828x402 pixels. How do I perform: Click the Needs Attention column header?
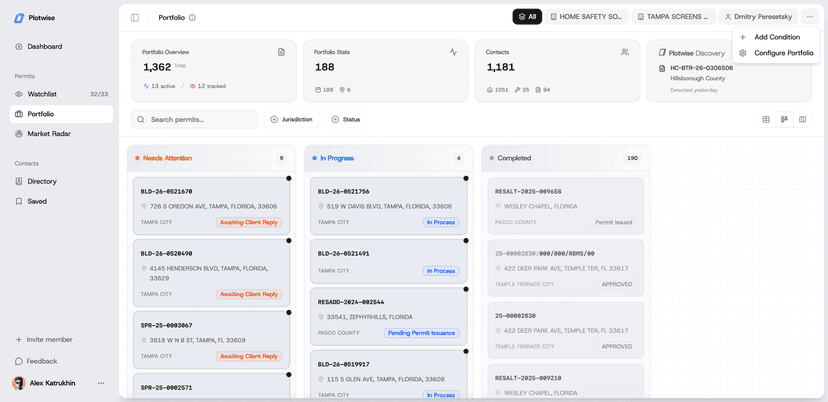point(211,158)
